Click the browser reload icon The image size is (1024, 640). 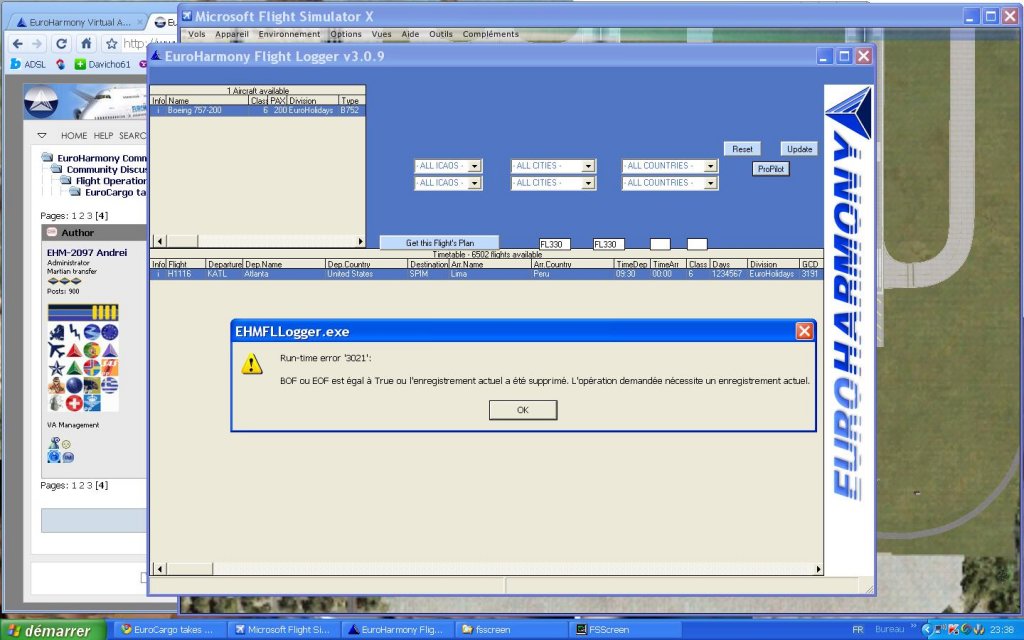click(61, 44)
